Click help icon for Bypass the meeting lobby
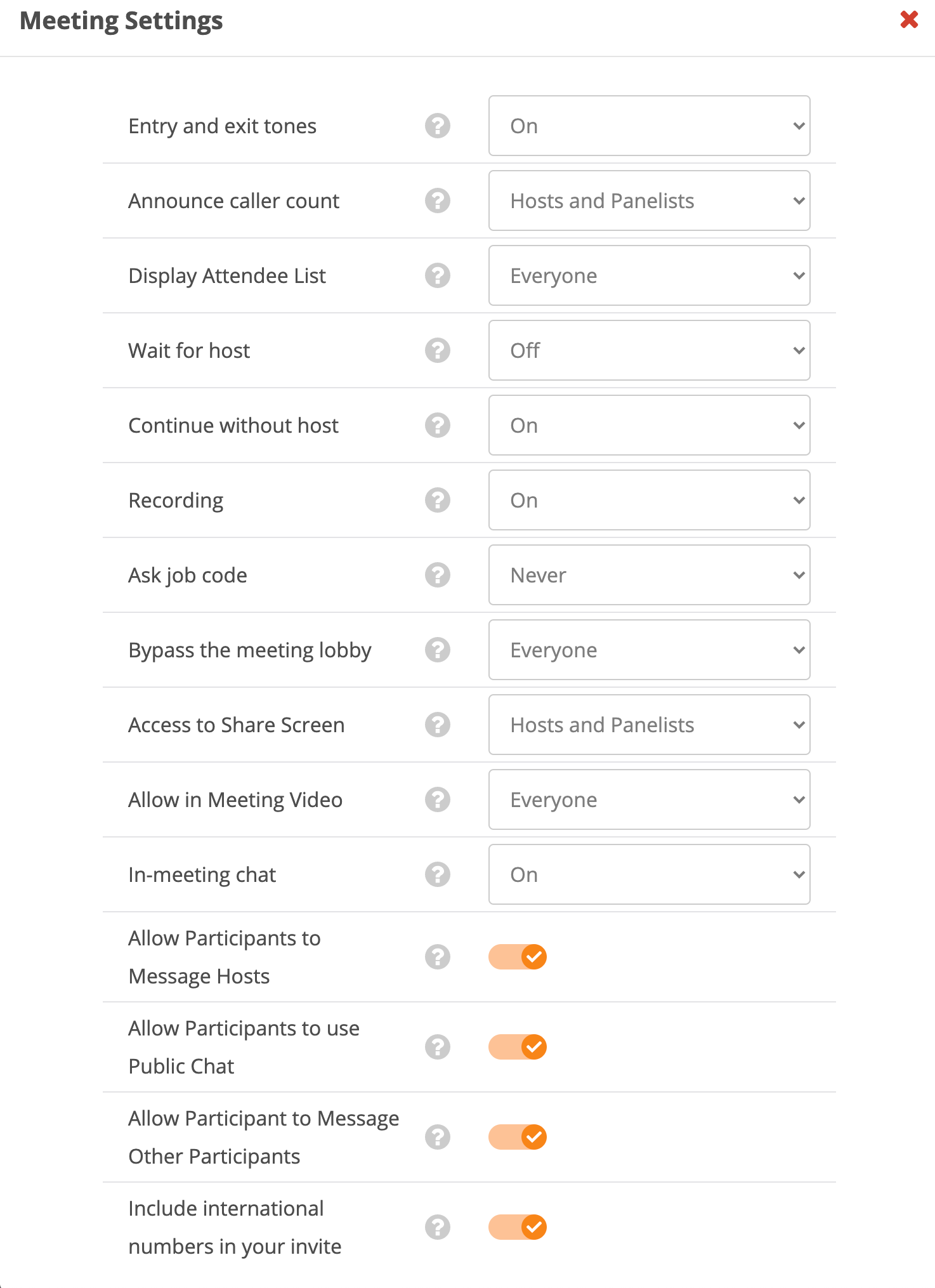This screenshot has height=1288, width=935. [438, 650]
